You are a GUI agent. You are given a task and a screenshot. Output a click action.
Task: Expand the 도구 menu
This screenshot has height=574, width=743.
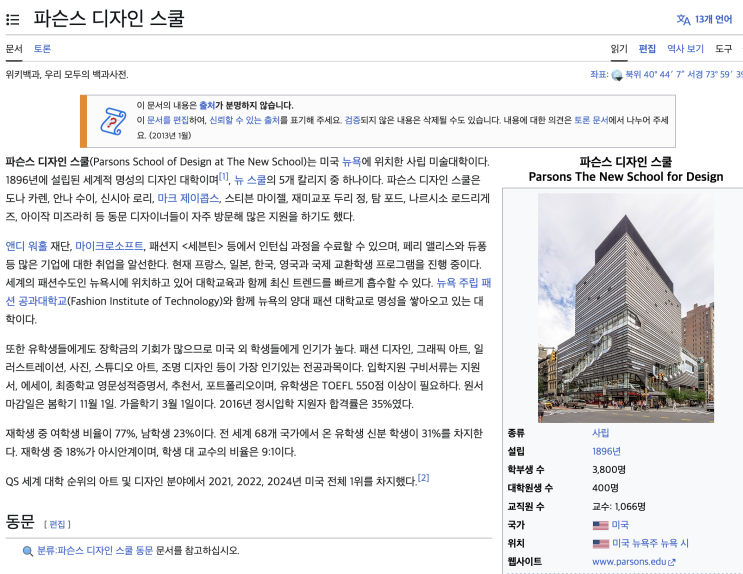724,49
